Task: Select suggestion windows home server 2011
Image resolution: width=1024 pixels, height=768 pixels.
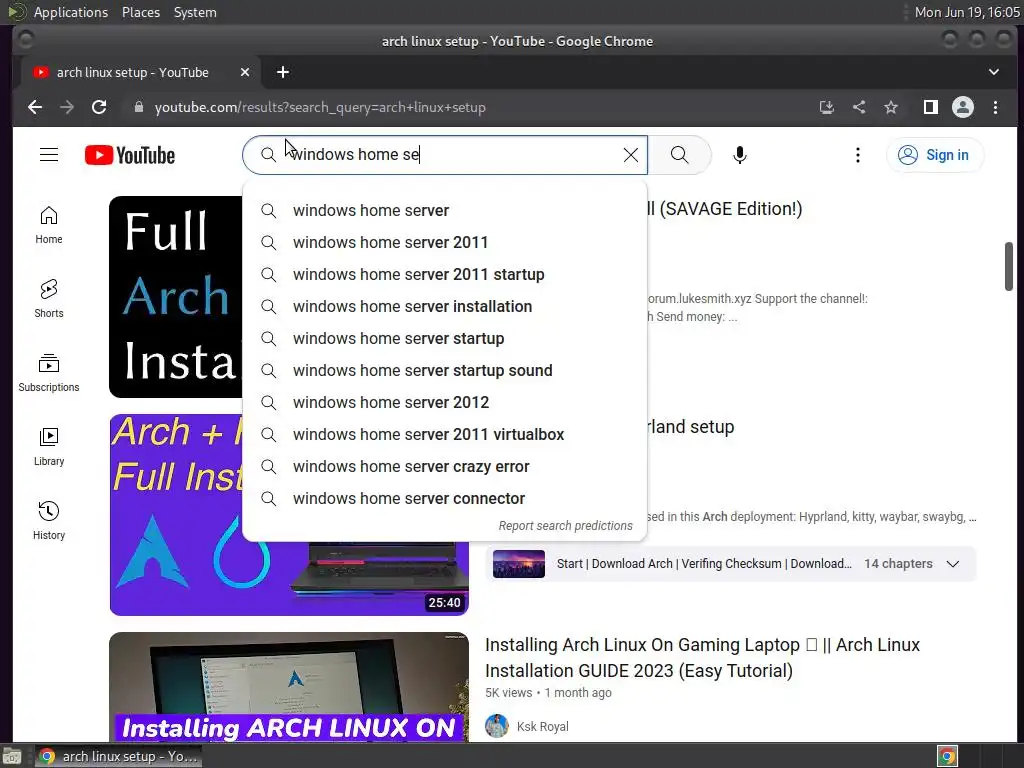Action: click(444, 242)
